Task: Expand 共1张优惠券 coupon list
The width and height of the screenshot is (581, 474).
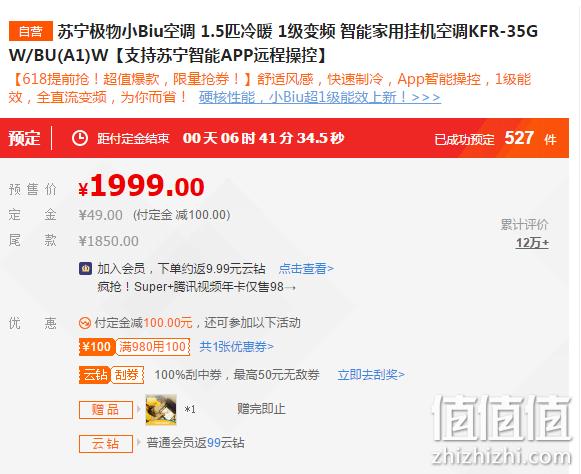Action: (236, 347)
